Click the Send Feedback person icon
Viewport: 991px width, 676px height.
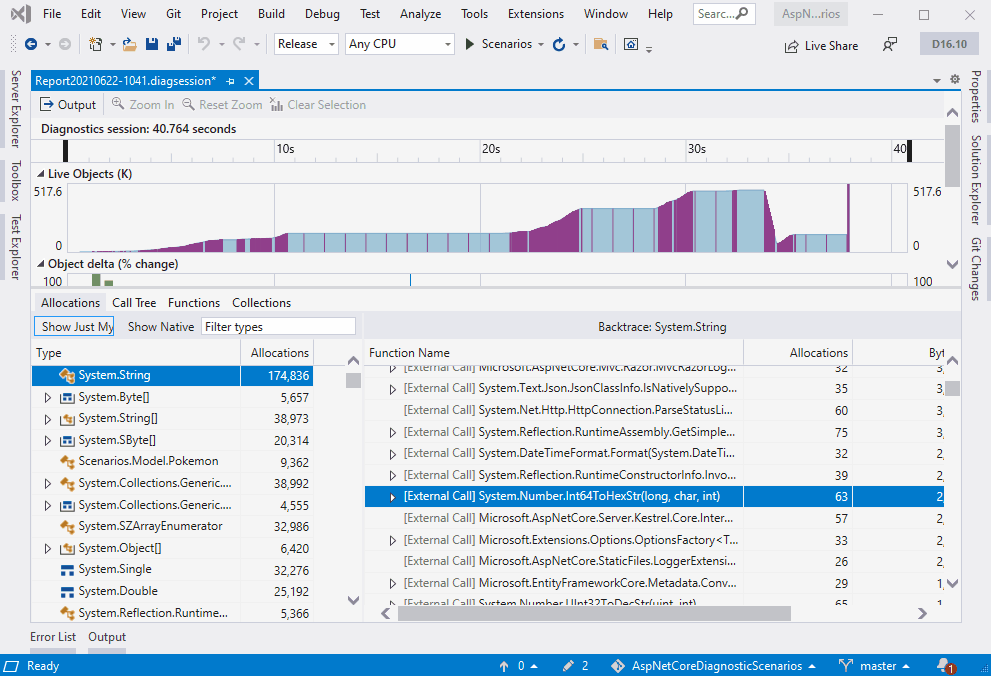click(x=889, y=45)
